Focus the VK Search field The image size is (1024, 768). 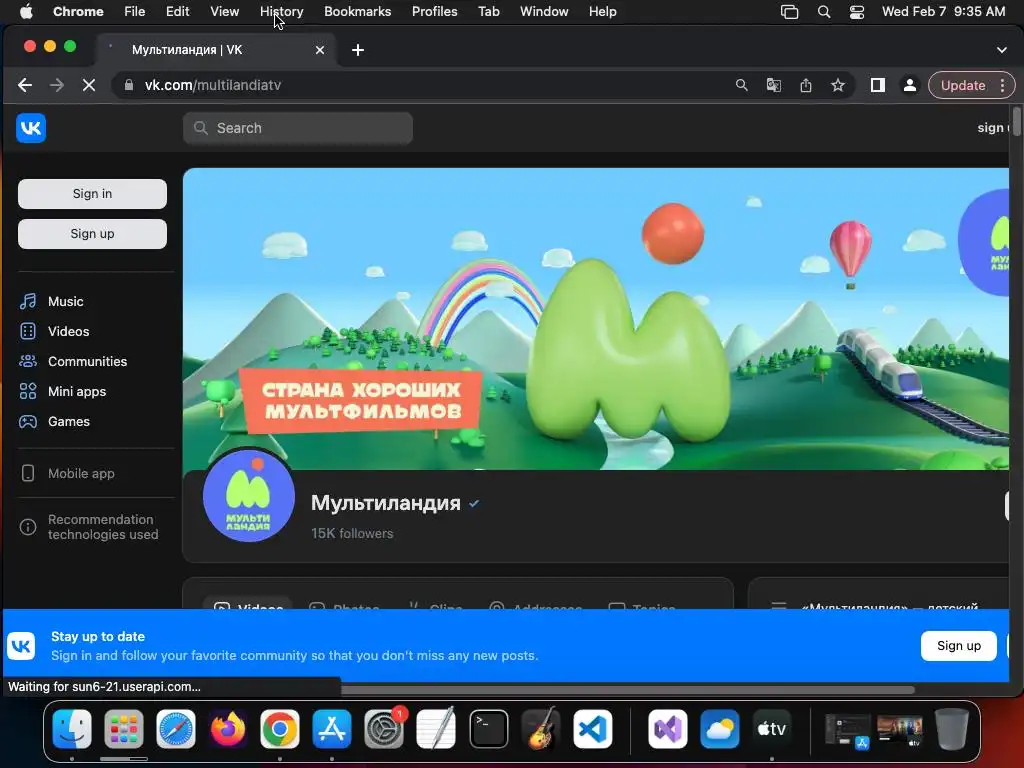coord(298,128)
